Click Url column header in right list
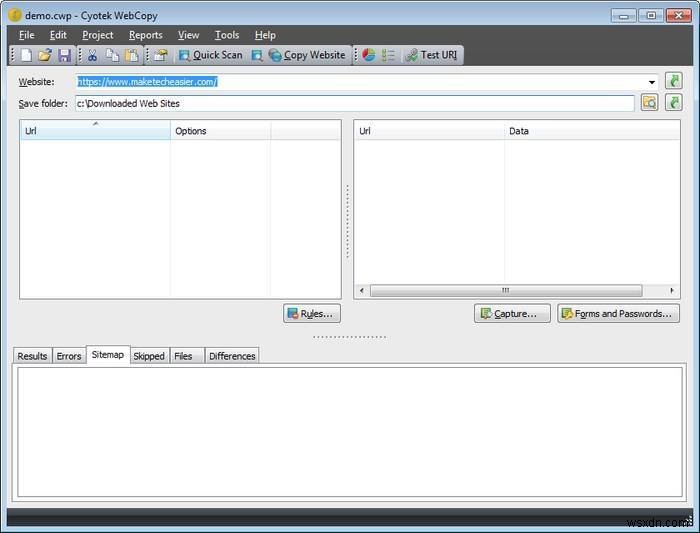The height and width of the screenshot is (533, 700). (429, 130)
